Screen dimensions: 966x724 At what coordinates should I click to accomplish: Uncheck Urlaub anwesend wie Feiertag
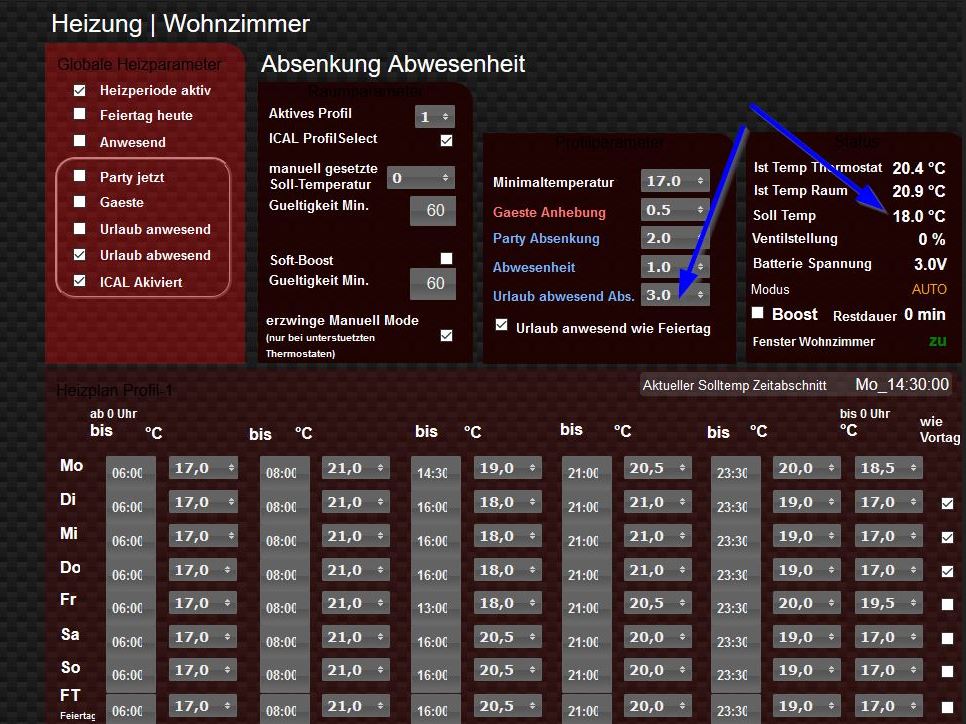click(x=501, y=325)
